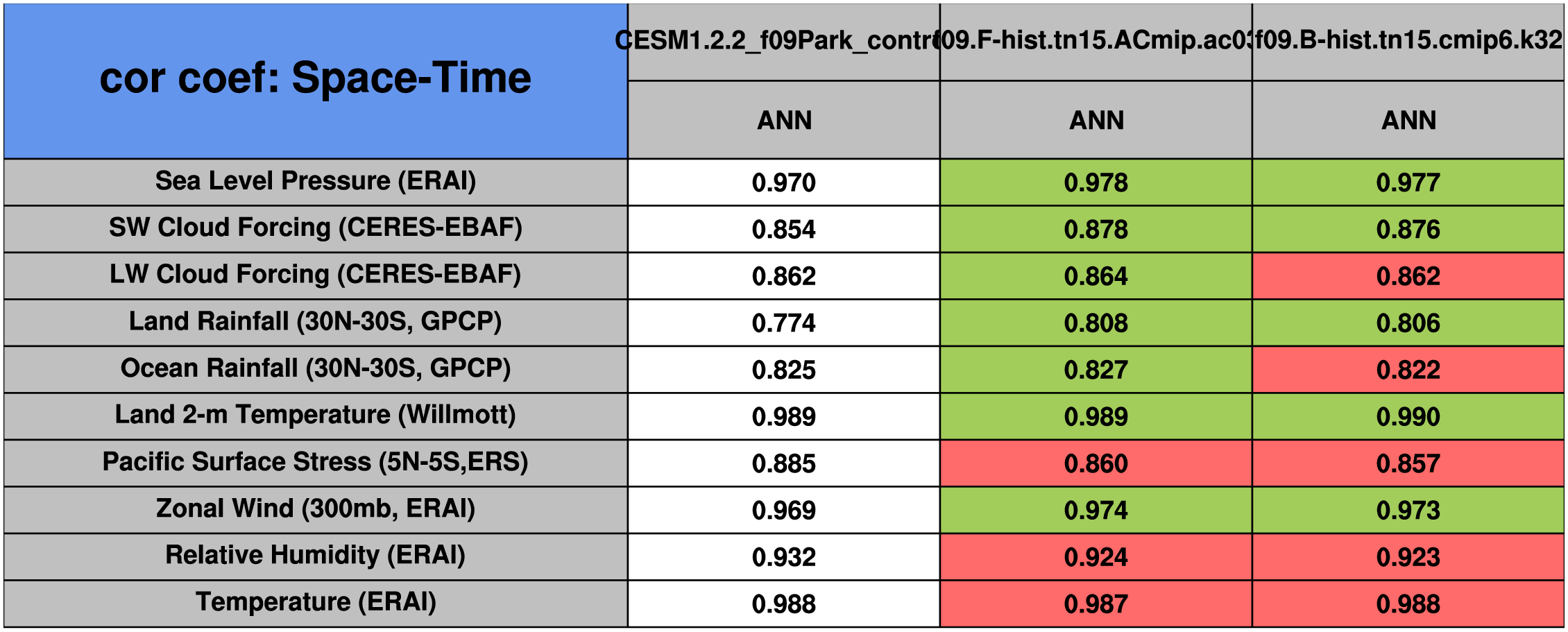Select the f09.B-hist.tn15.cmip6.k32 column header
The height and width of the screenshot is (632, 1568).
click(x=1408, y=41)
